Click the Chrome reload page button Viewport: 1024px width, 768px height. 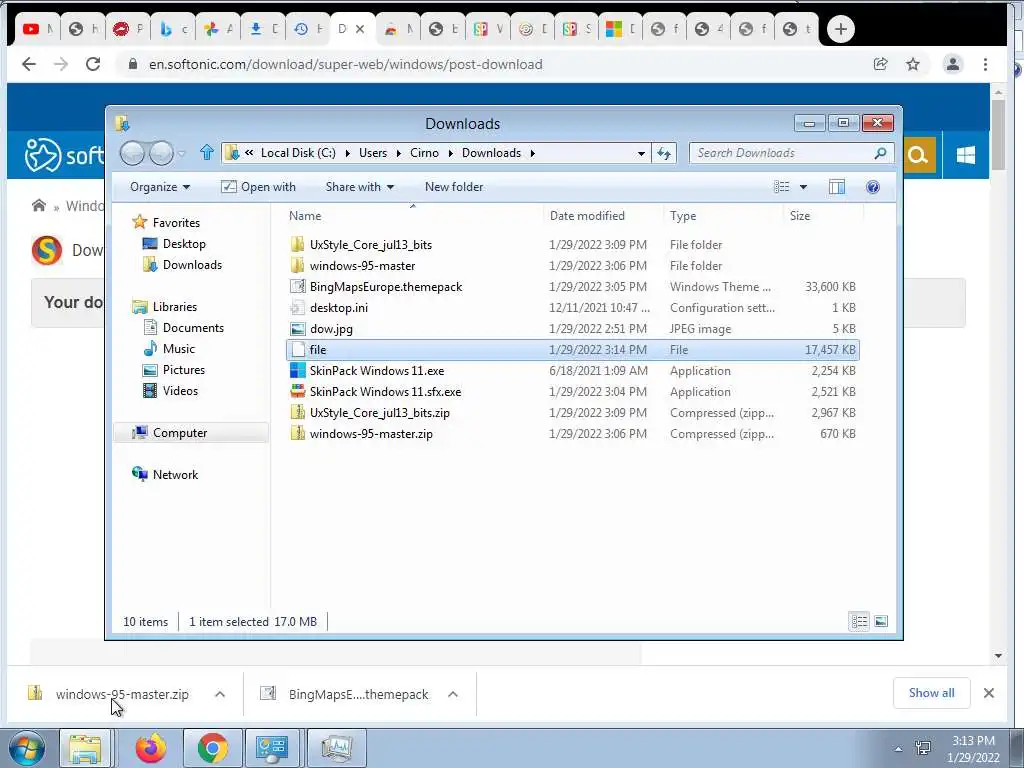(x=93, y=64)
